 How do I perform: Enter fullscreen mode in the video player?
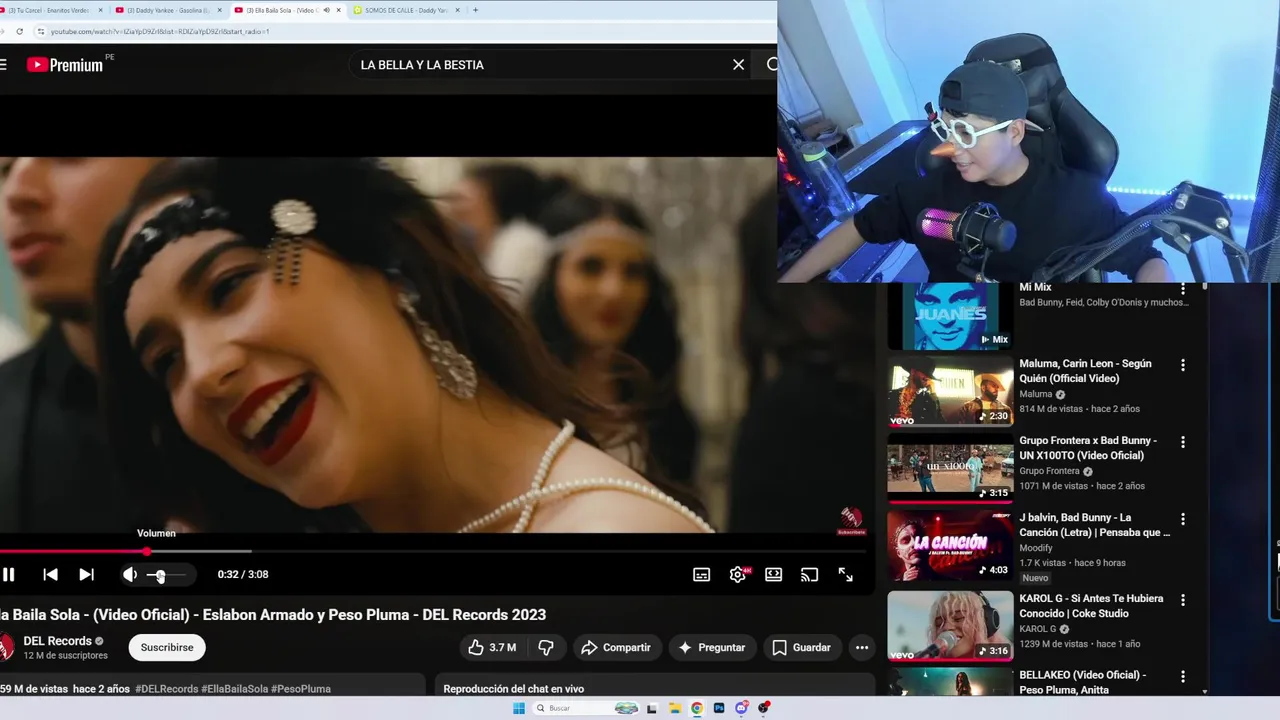click(846, 574)
